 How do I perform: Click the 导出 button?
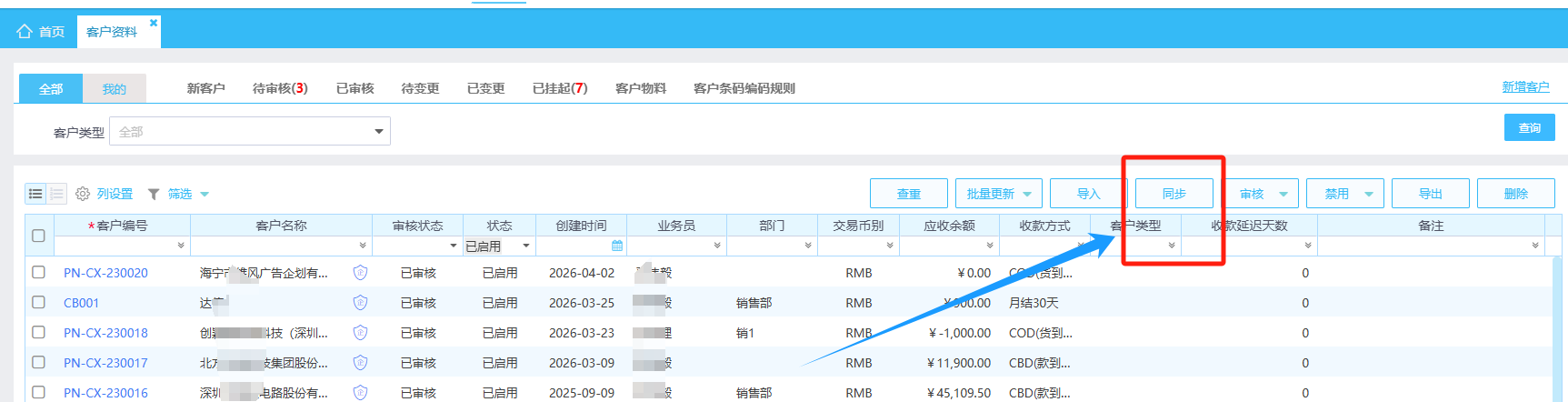1431,194
